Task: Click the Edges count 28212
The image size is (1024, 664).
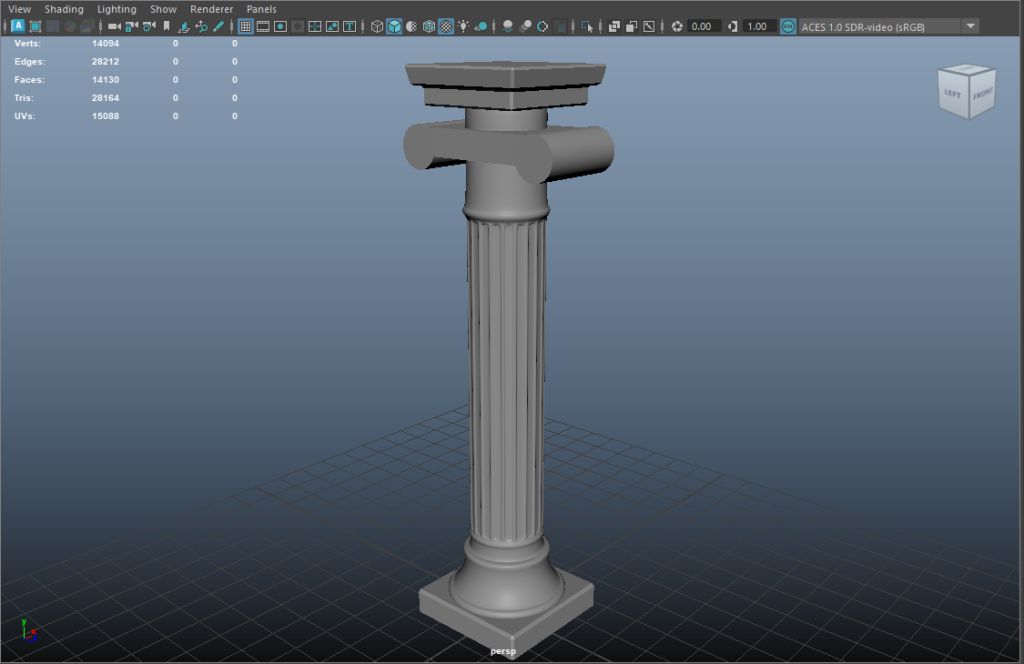Action: click(105, 61)
